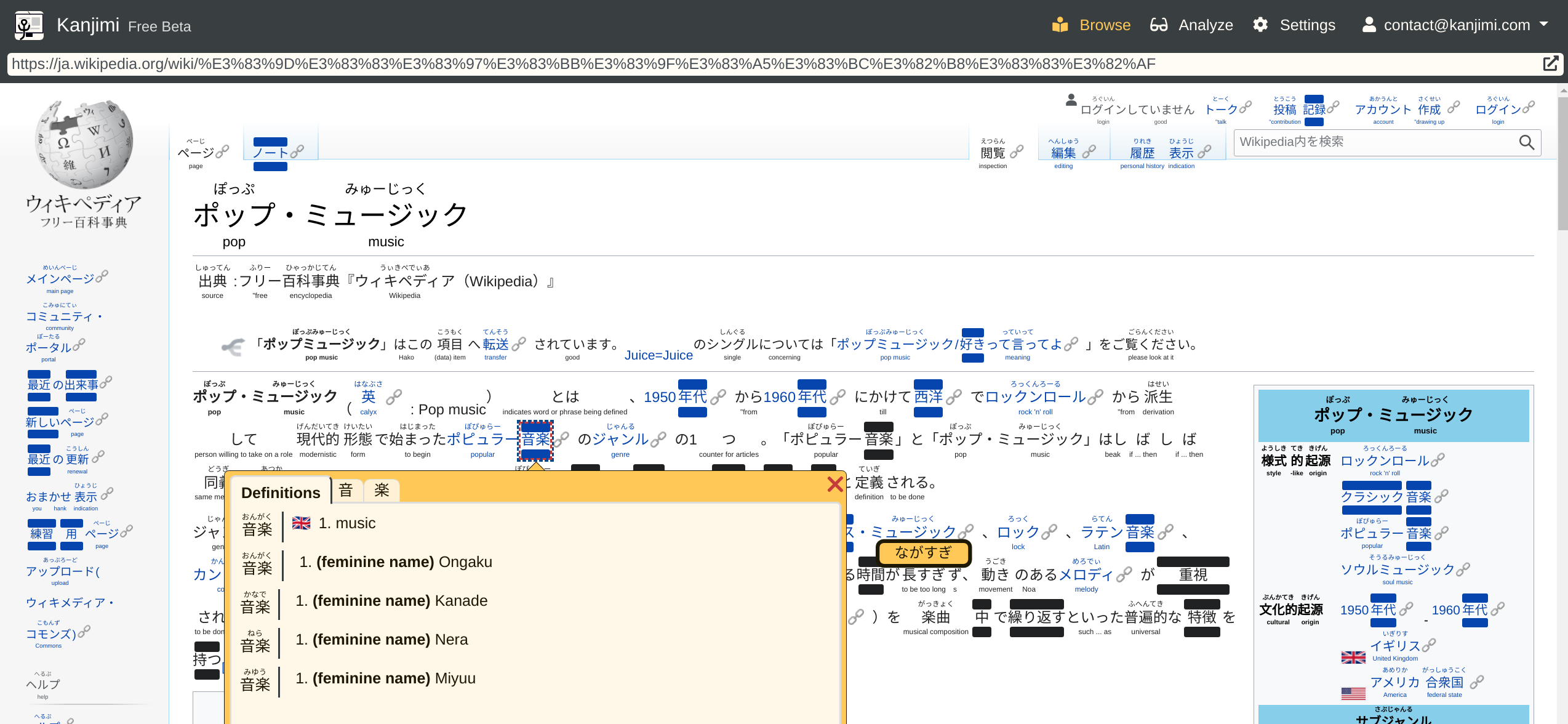Screen dimensions: 1568x724
Task: Click the United Kingdom flag icon in infobox
Action: click(x=1353, y=658)
